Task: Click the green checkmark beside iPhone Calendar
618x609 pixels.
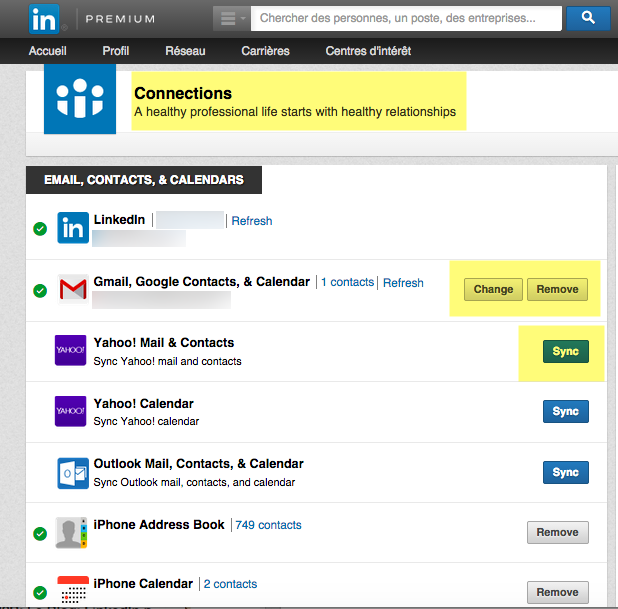Action: [x=40, y=592]
